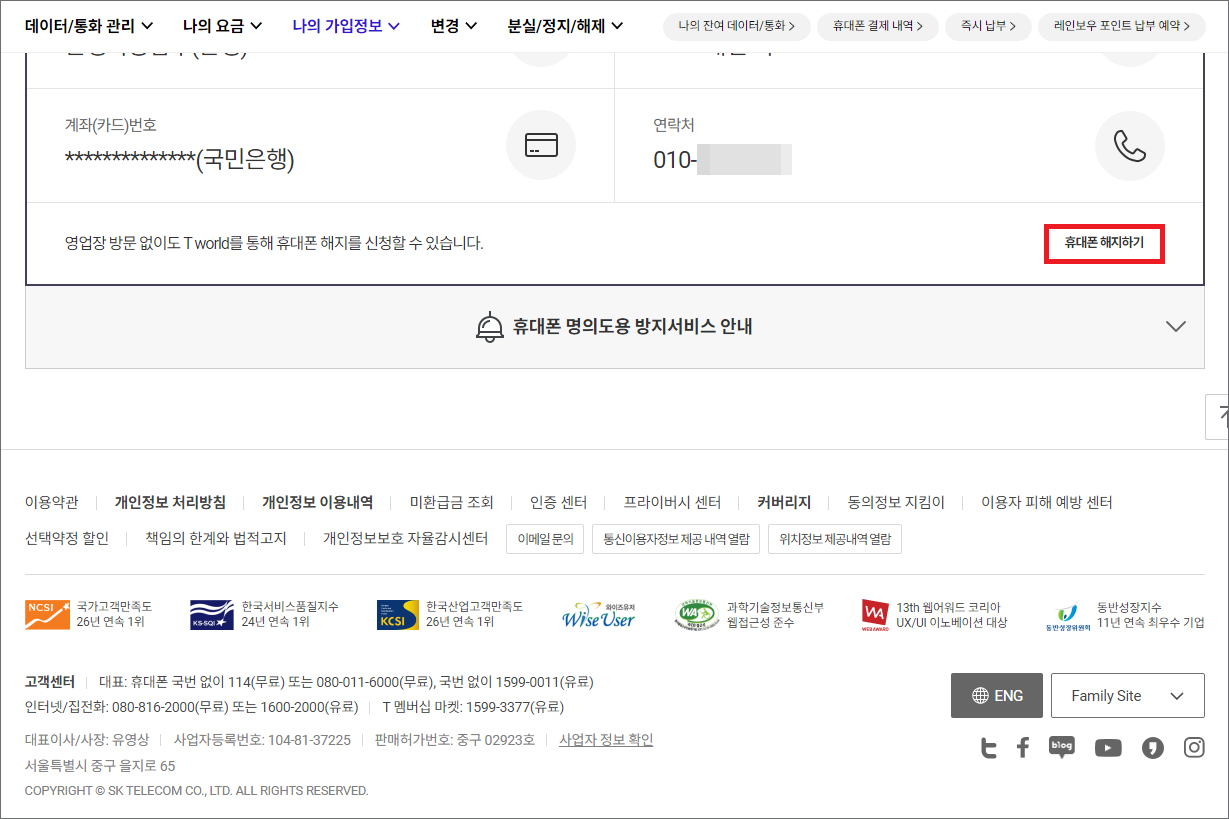Open the YouTube social icon
1229x819 pixels.
(x=1108, y=748)
